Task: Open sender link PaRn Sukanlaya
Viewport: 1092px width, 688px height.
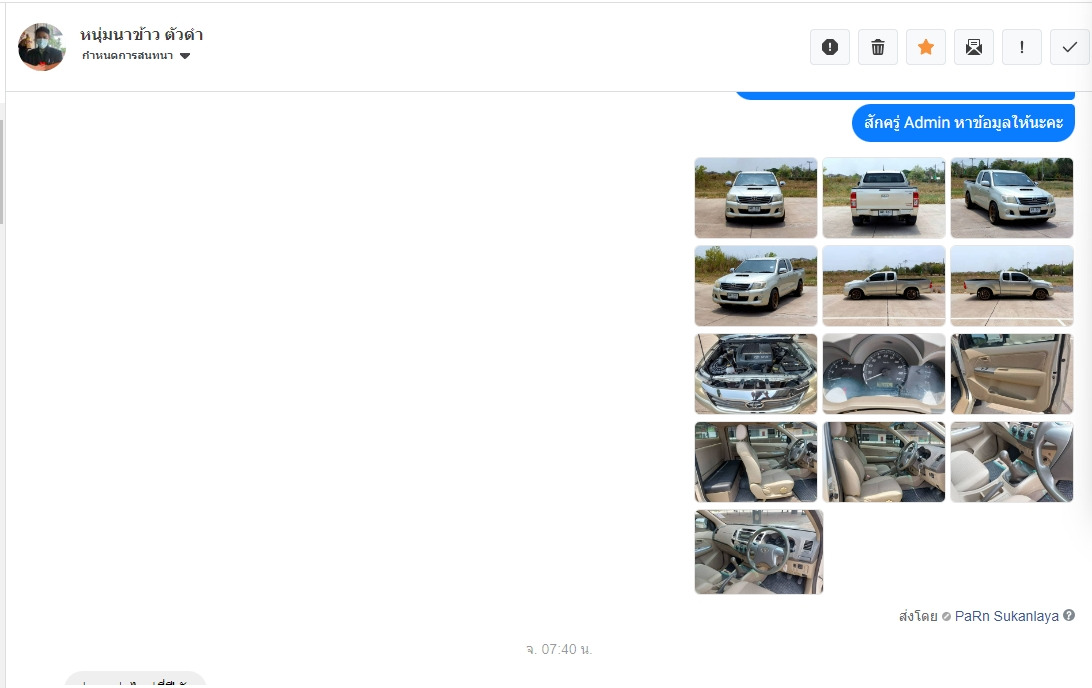Action: (x=1006, y=616)
